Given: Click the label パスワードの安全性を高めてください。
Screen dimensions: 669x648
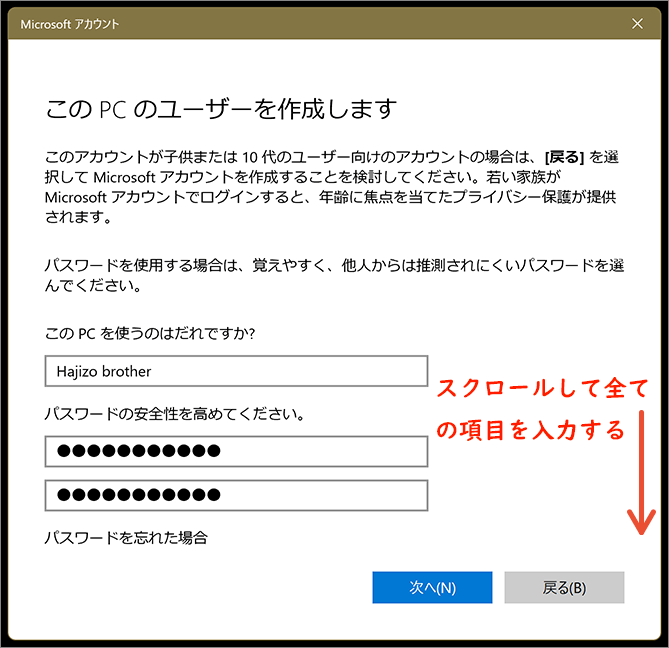Looking at the screenshot, I should click(x=175, y=414).
